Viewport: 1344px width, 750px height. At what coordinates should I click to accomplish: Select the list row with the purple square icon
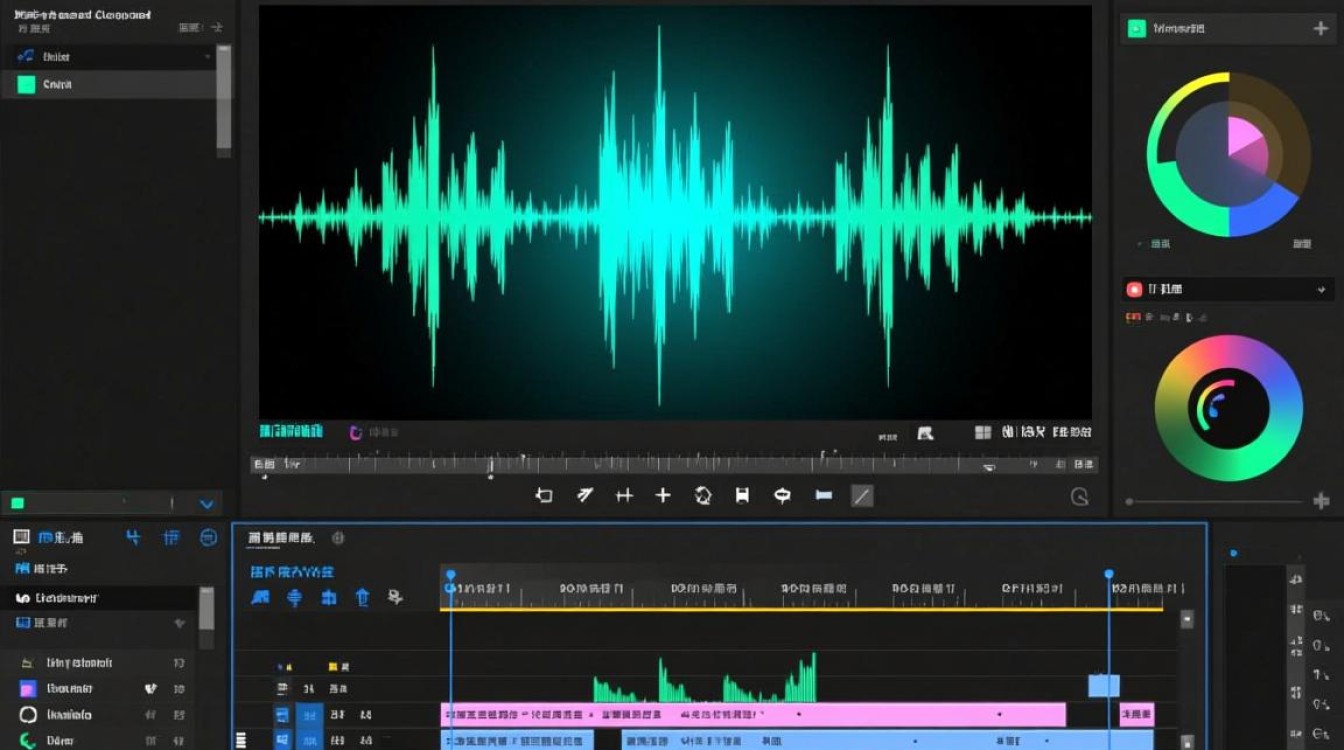(x=98, y=689)
